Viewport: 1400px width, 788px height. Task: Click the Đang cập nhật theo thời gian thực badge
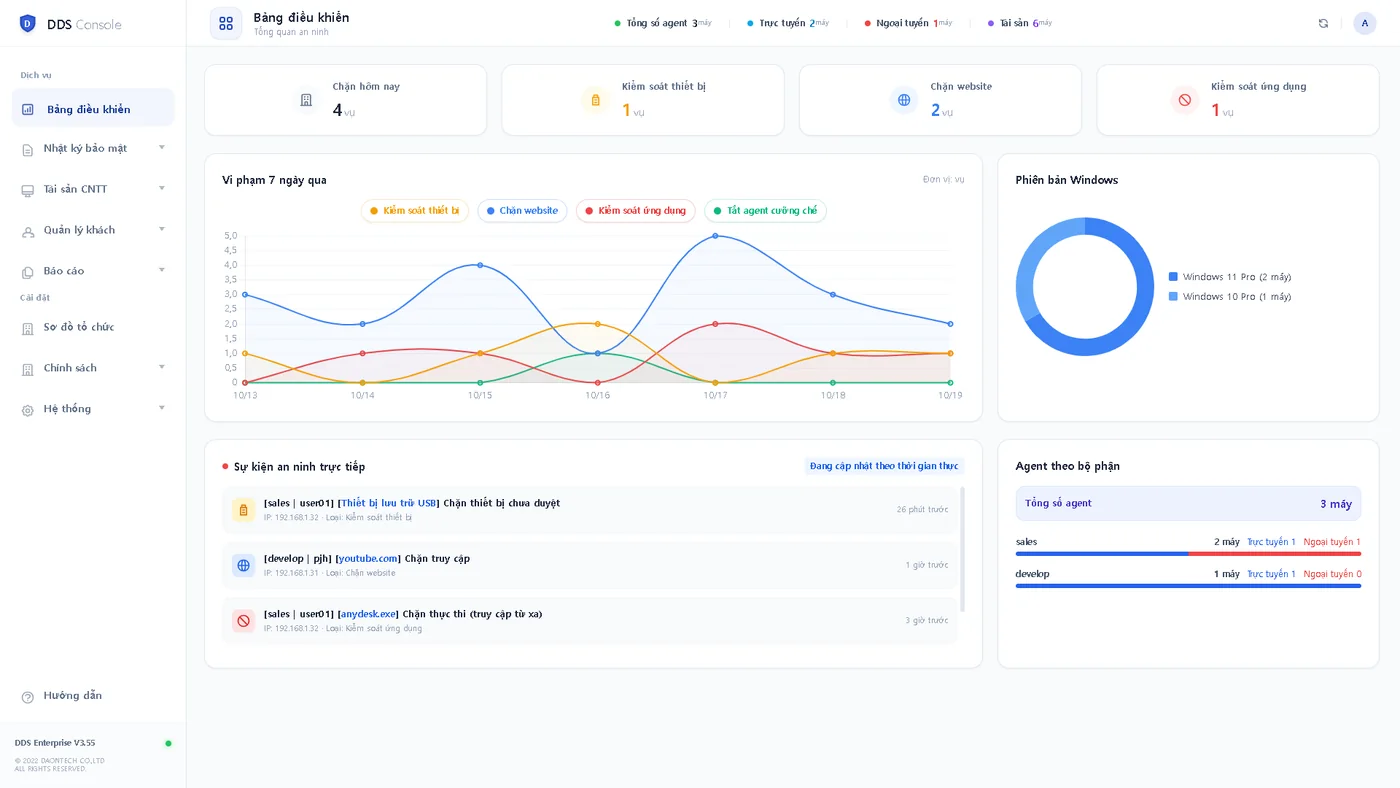884,466
